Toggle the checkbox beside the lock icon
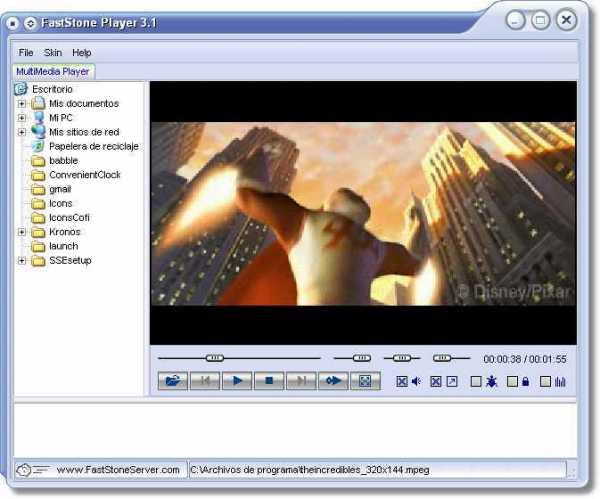 [x=512, y=382]
